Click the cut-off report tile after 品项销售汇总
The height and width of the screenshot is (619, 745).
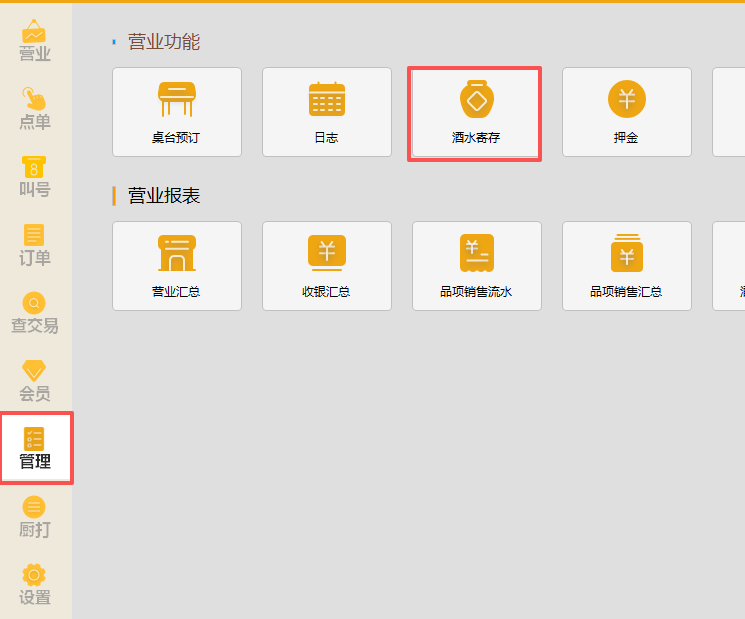pos(729,266)
